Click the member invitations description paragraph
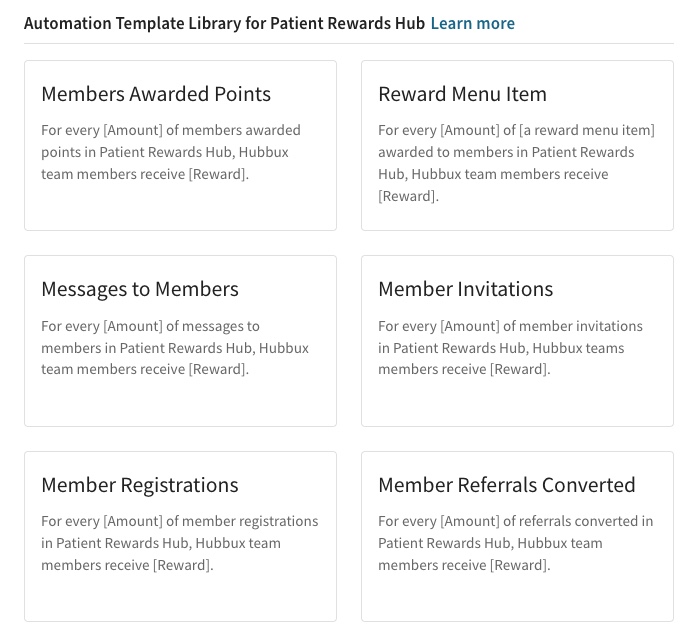Viewport: 692px width, 636px height. pos(510,348)
